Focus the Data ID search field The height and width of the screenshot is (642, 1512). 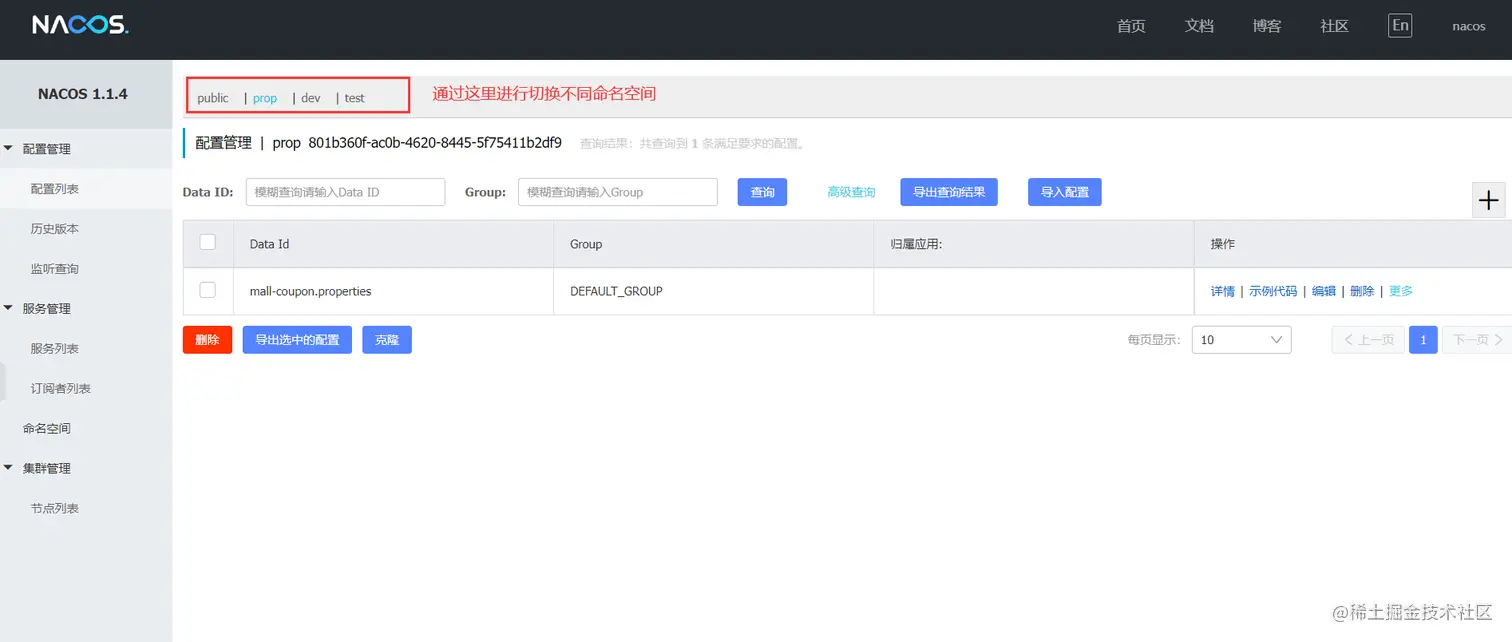(345, 192)
